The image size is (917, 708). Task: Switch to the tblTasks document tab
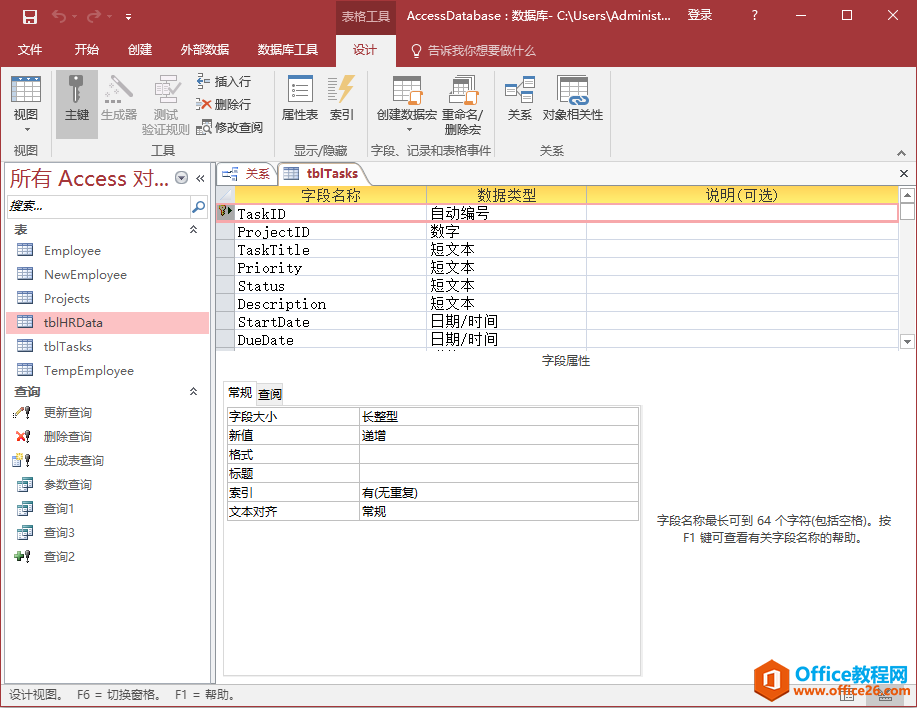click(322, 174)
